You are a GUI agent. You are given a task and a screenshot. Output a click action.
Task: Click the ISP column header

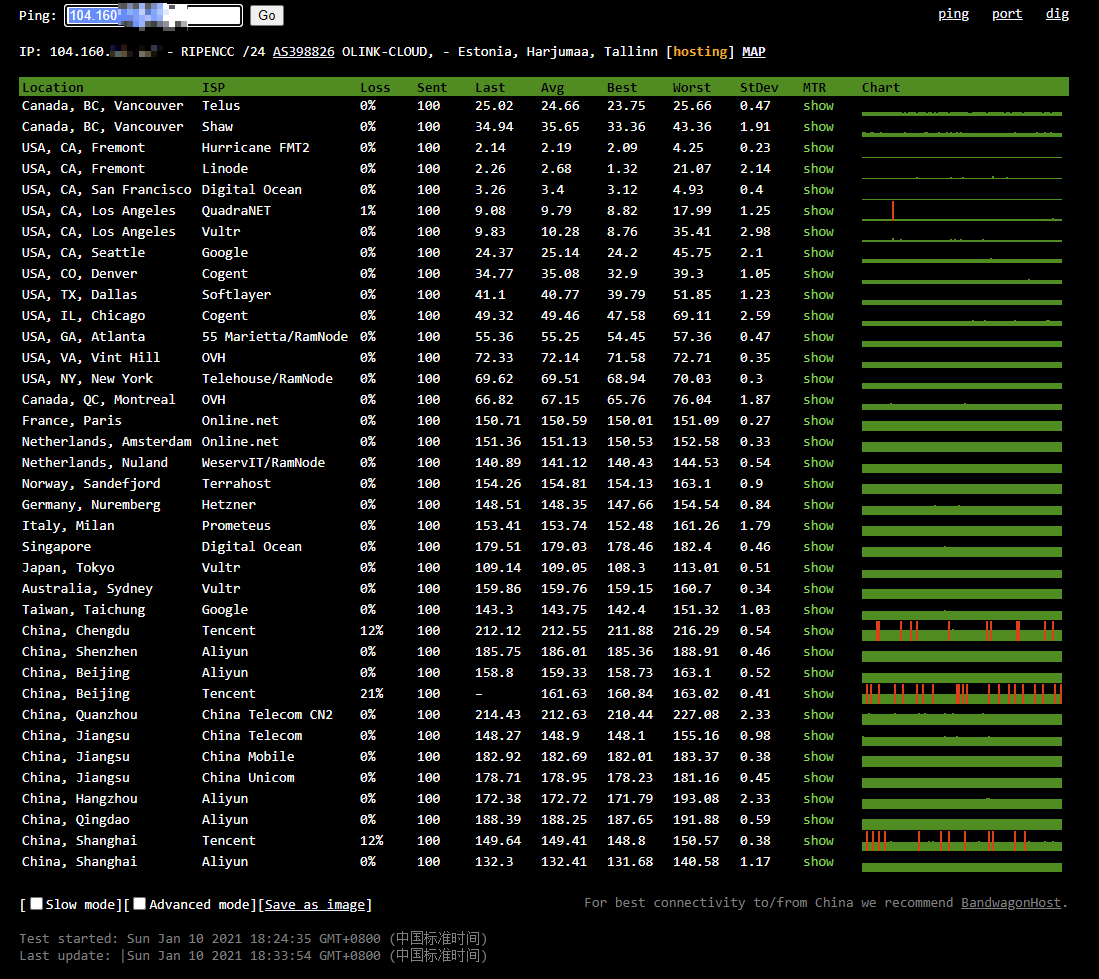click(214, 88)
